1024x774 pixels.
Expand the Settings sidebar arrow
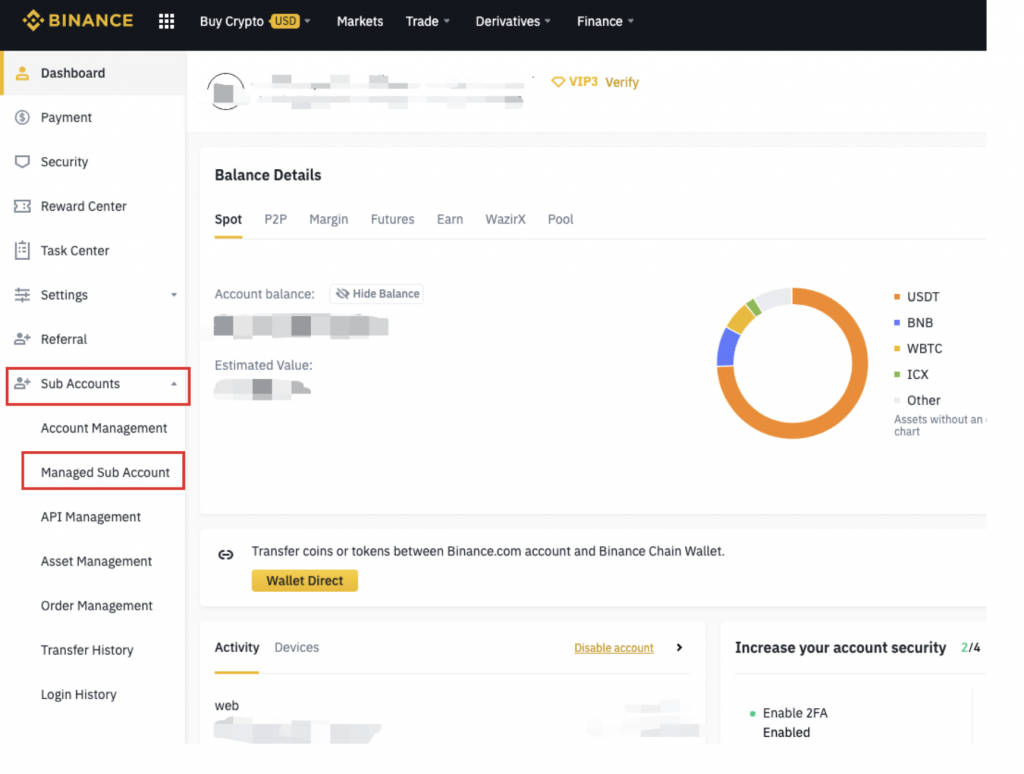[174, 295]
